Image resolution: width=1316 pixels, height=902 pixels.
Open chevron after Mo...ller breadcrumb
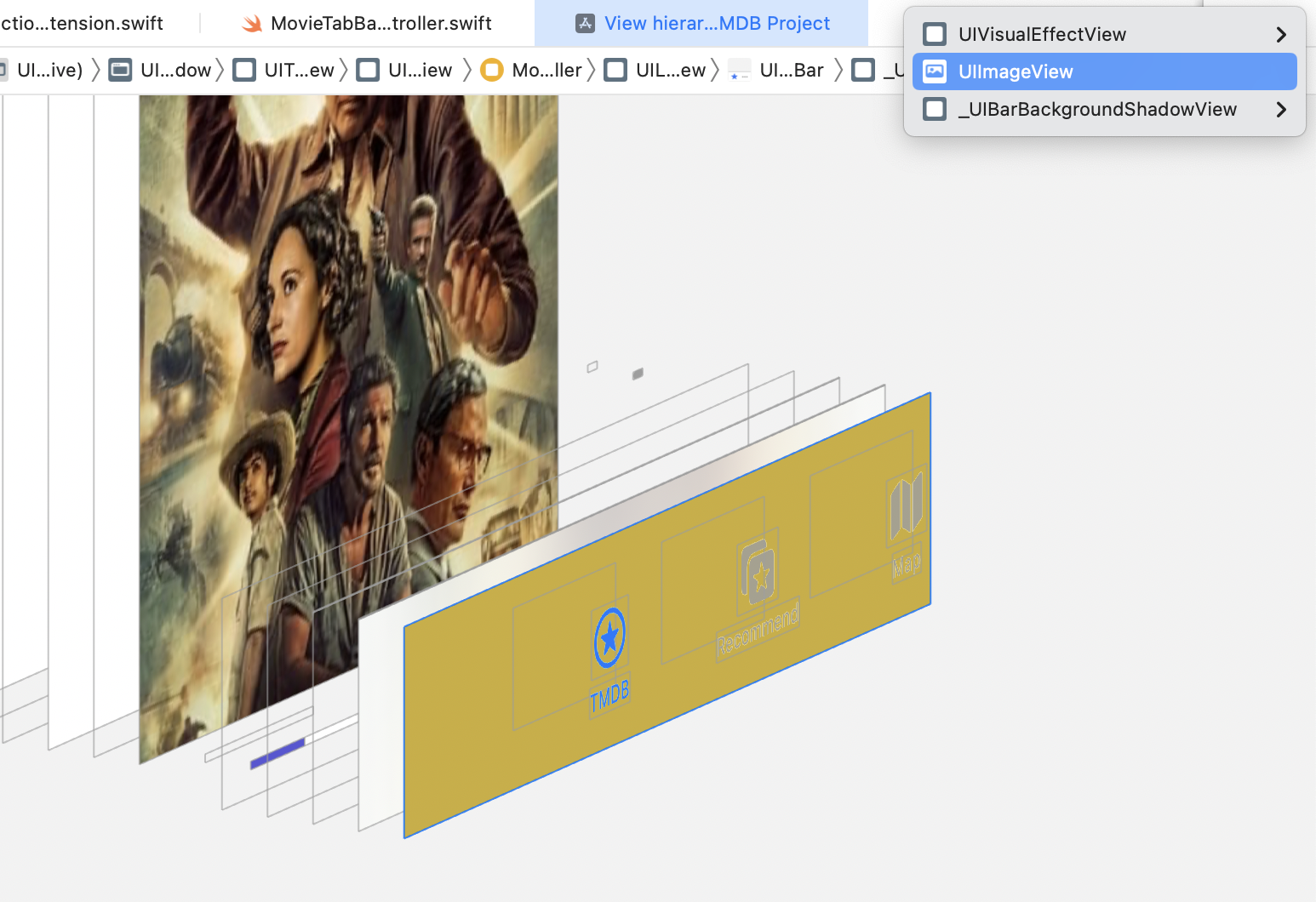click(592, 70)
